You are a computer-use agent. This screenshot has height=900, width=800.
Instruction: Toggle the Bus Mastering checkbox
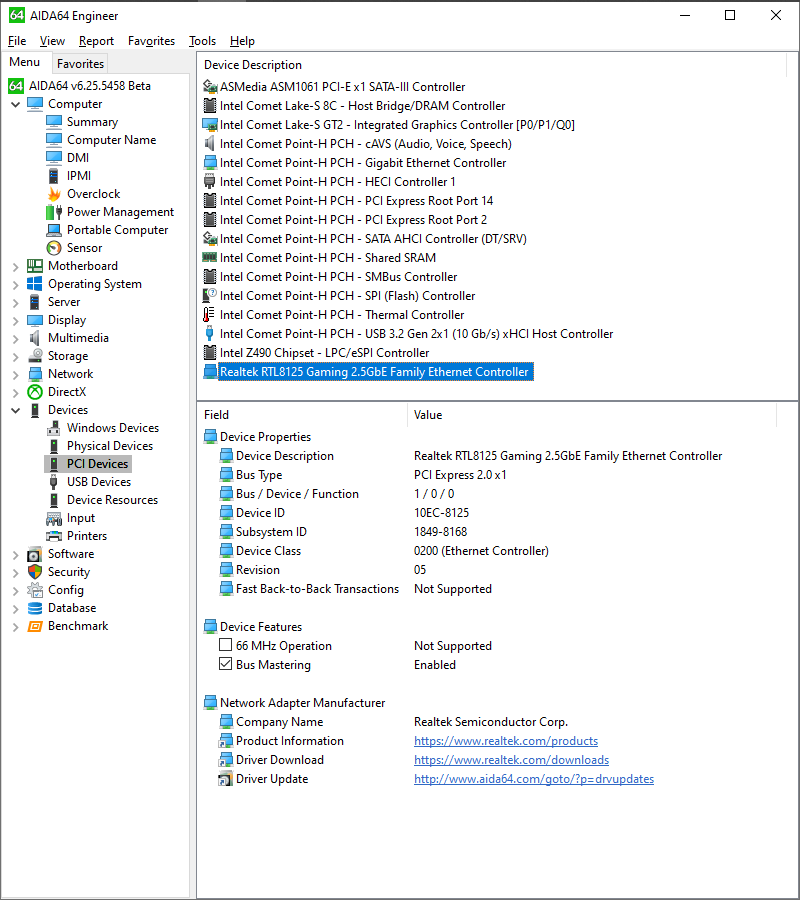(x=226, y=664)
